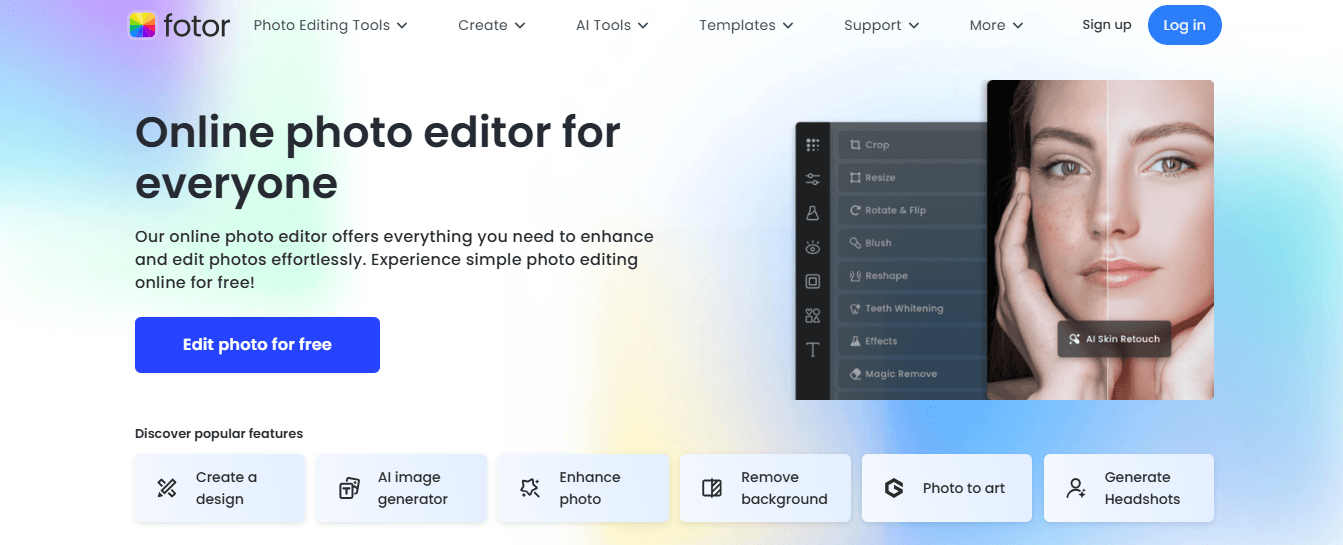1343x545 pixels.
Task: Click the paragraph starting 'Our online photo editor'
Action: pyautogui.click(x=394, y=260)
